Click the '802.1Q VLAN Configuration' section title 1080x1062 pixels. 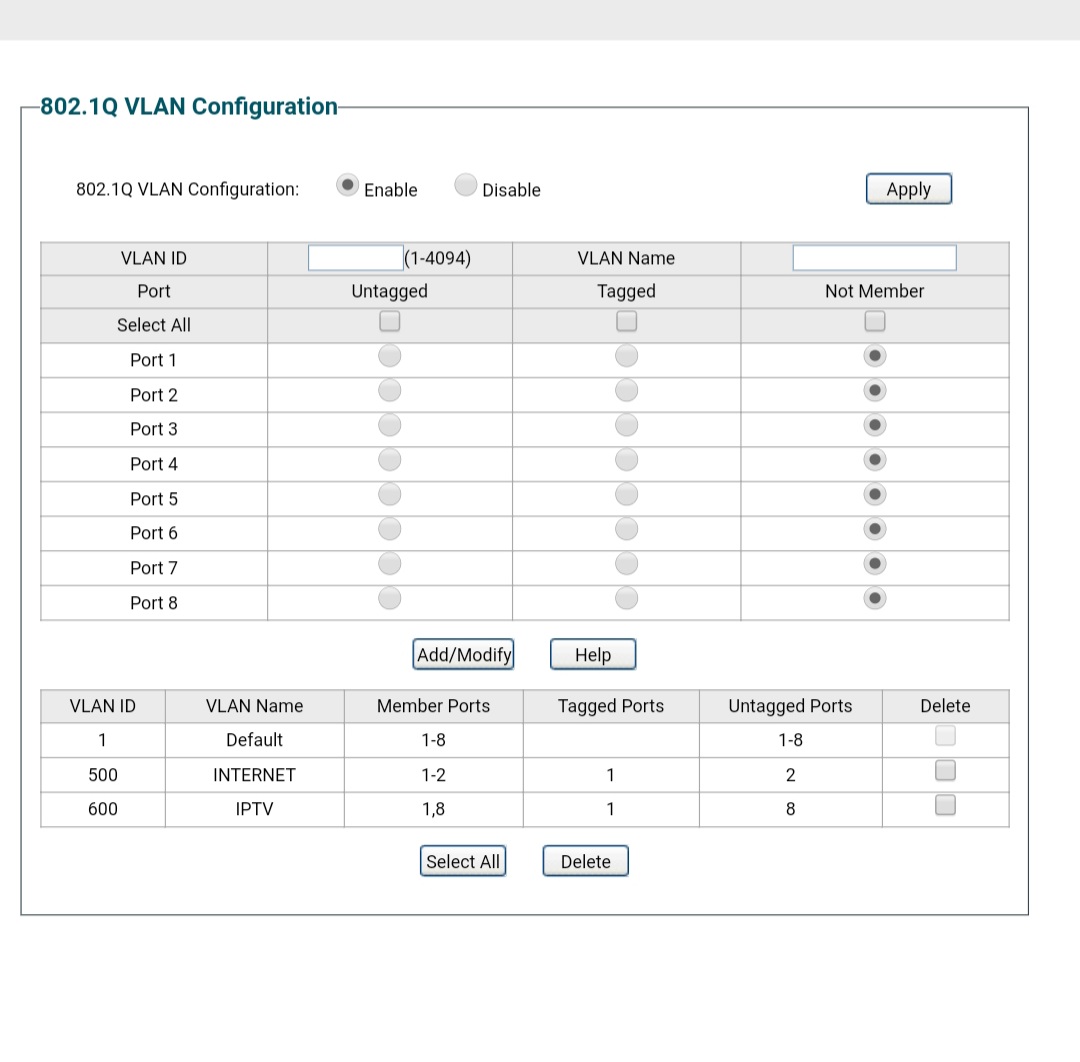pos(189,107)
